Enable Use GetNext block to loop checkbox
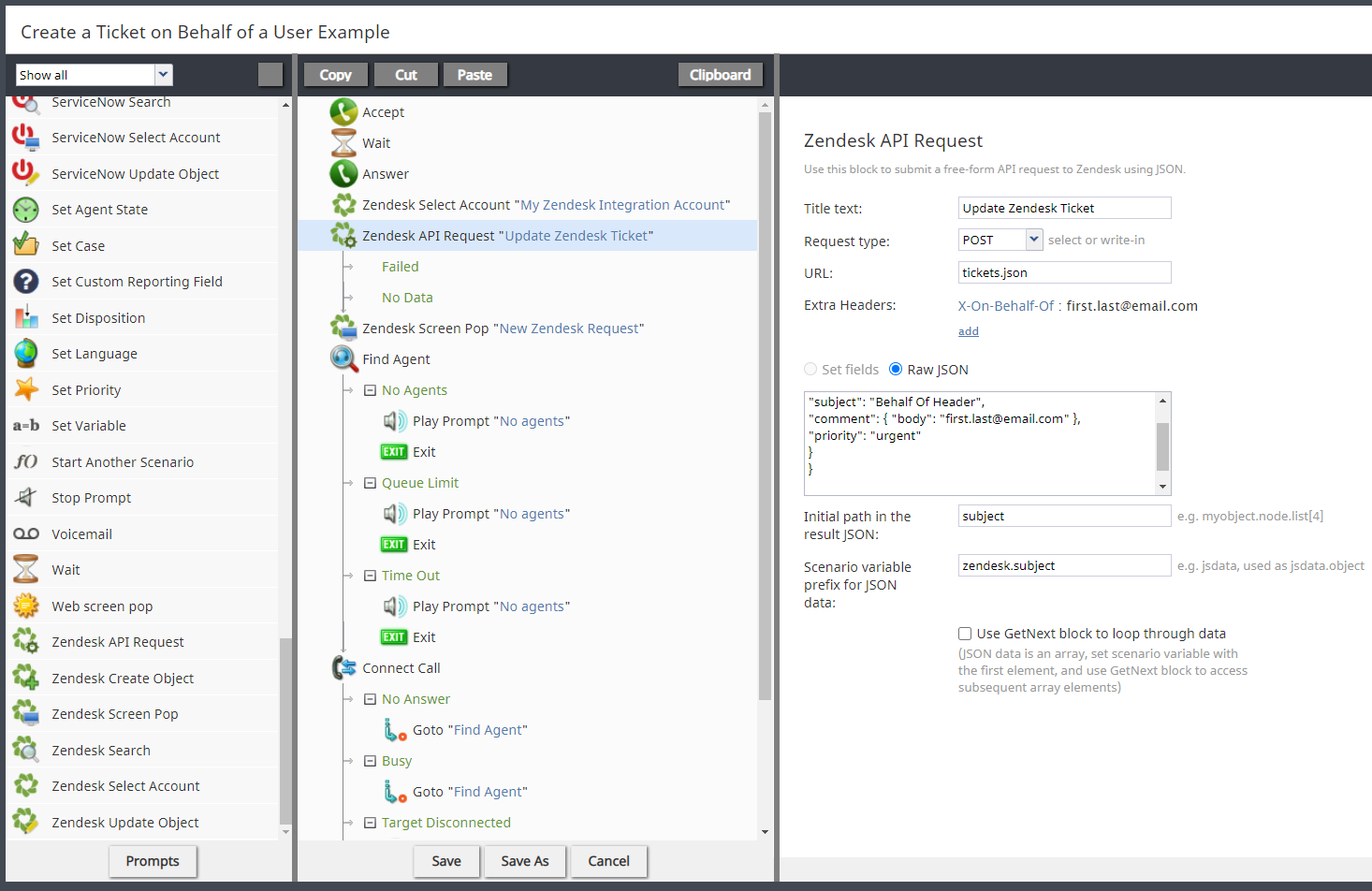The image size is (1372, 891). 965,634
